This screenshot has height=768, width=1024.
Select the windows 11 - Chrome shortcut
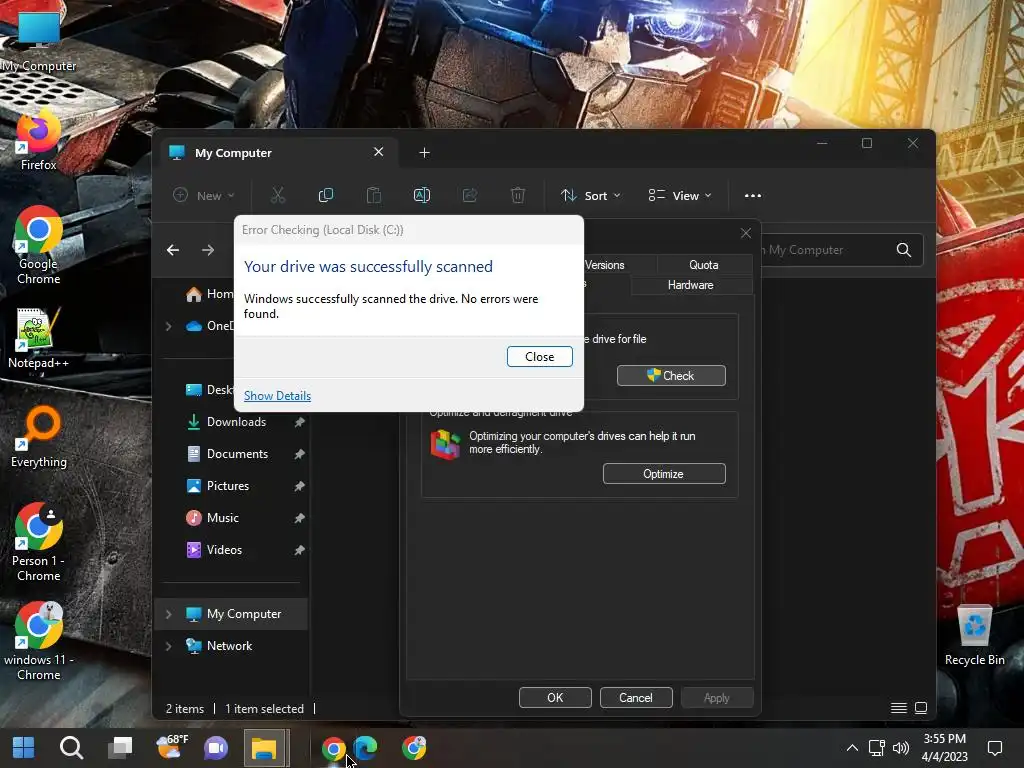pyautogui.click(x=39, y=641)
